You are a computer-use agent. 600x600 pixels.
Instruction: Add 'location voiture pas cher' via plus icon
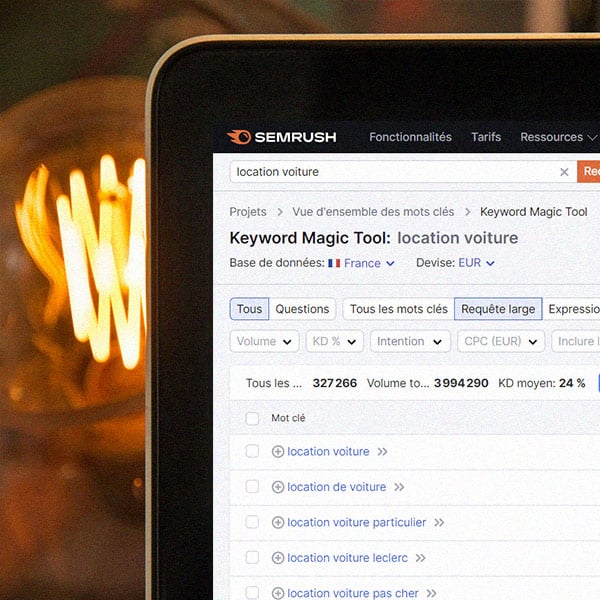click(278, 593)
